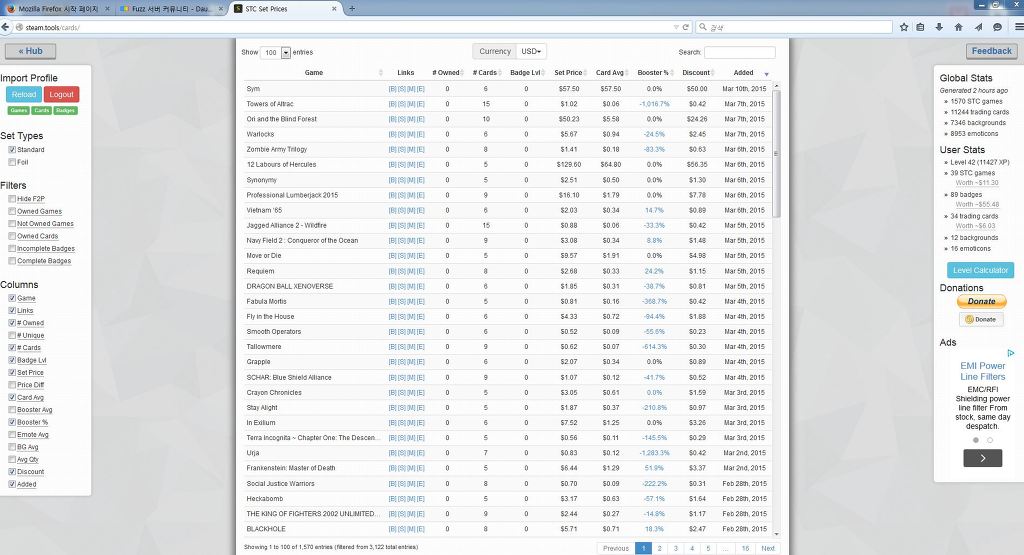Sort table by Card Avg column
The width and height of the screenshot is (1024, 555).
click(610, 72)
